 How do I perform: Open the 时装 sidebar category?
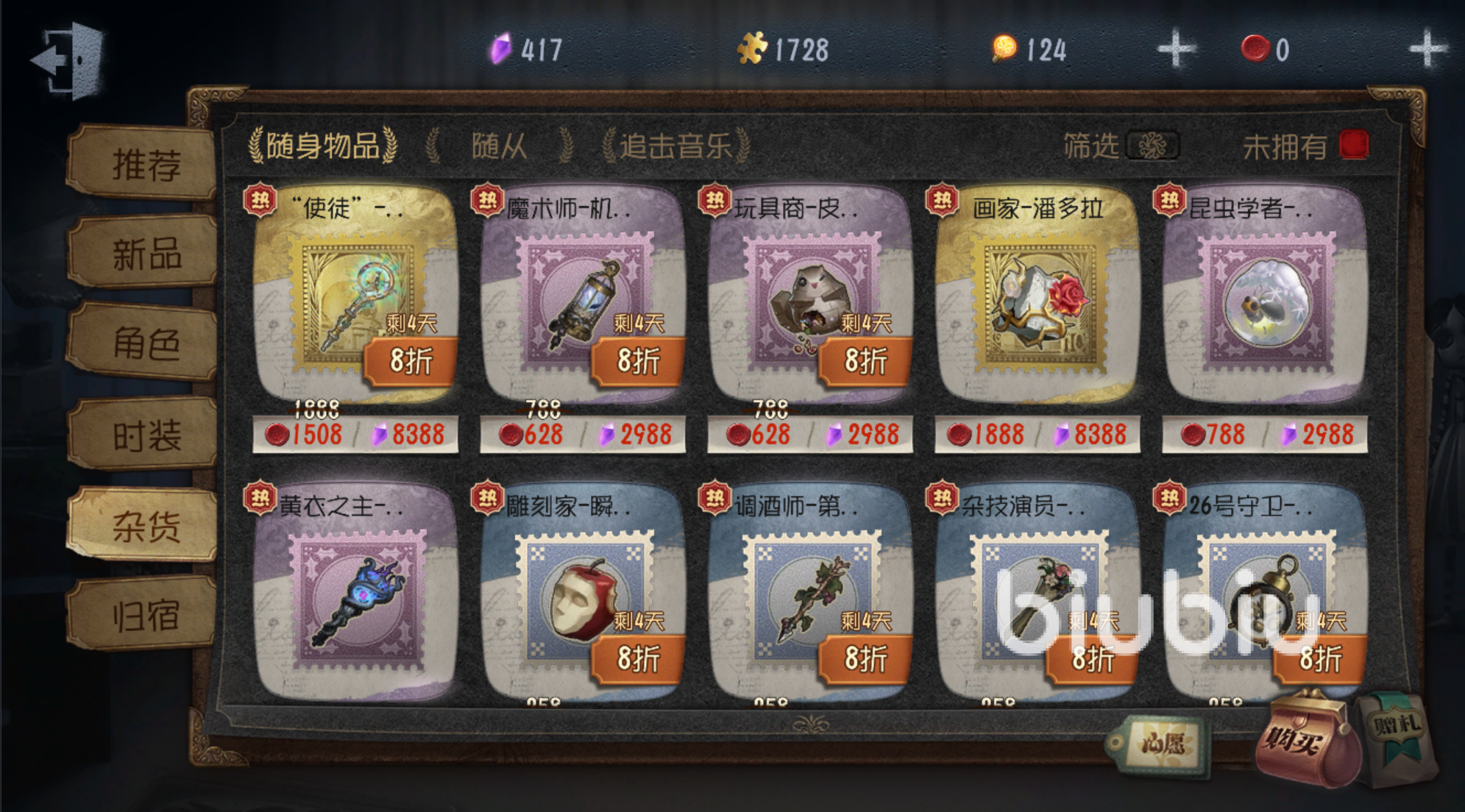[x=144, y=435]
